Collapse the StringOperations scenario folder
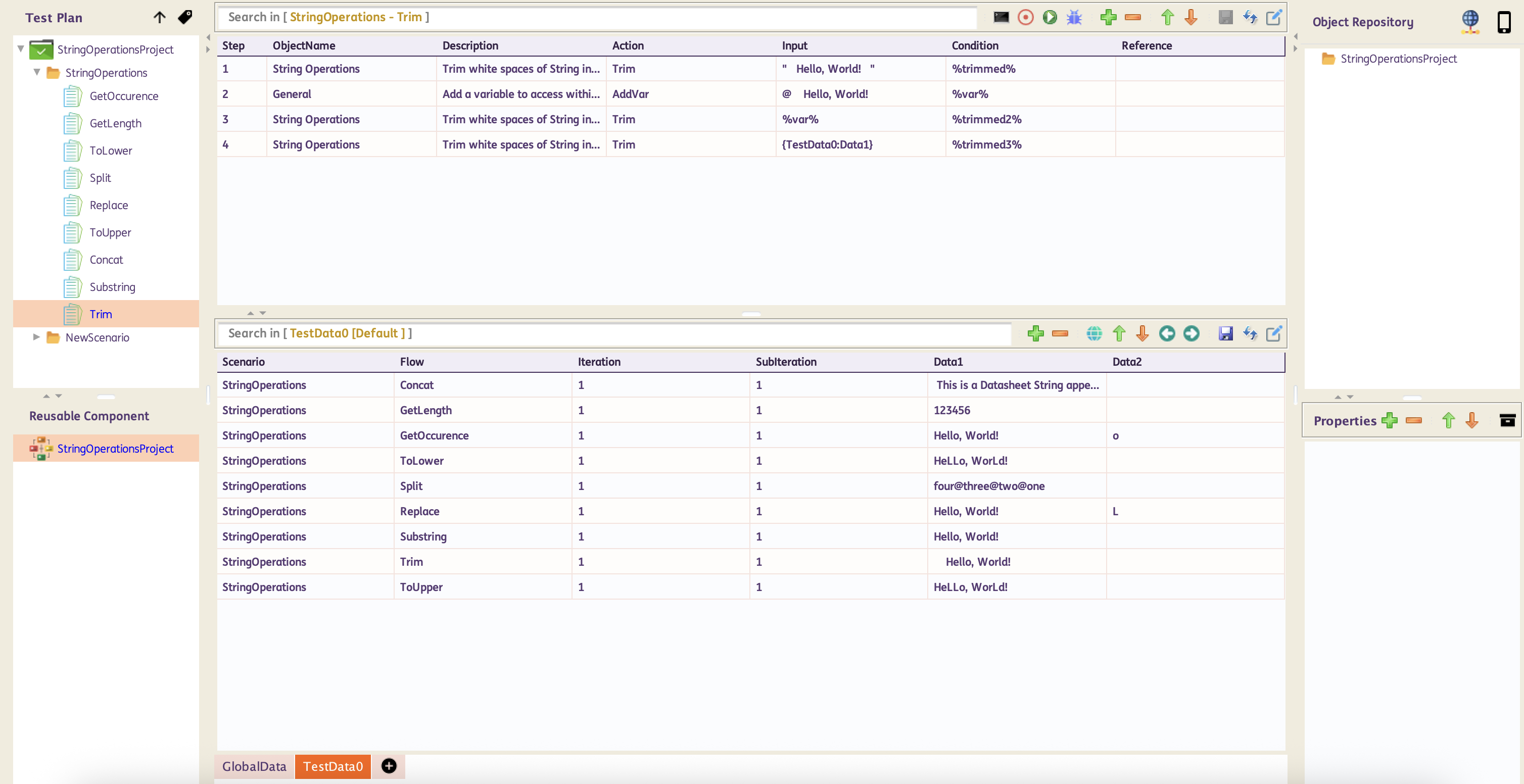Image resolution: width=1524 pixels, height=784 pixels. (37, 72)
